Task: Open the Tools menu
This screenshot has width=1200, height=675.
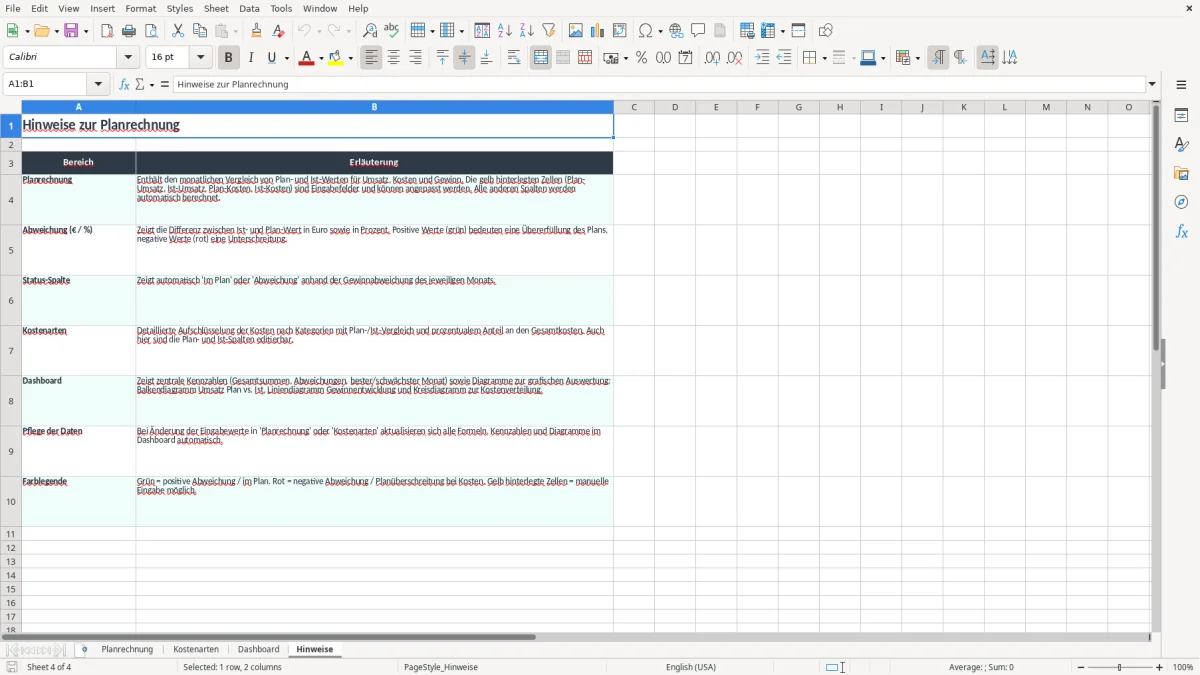Action: pyautogui.click(x=281, y=8)
